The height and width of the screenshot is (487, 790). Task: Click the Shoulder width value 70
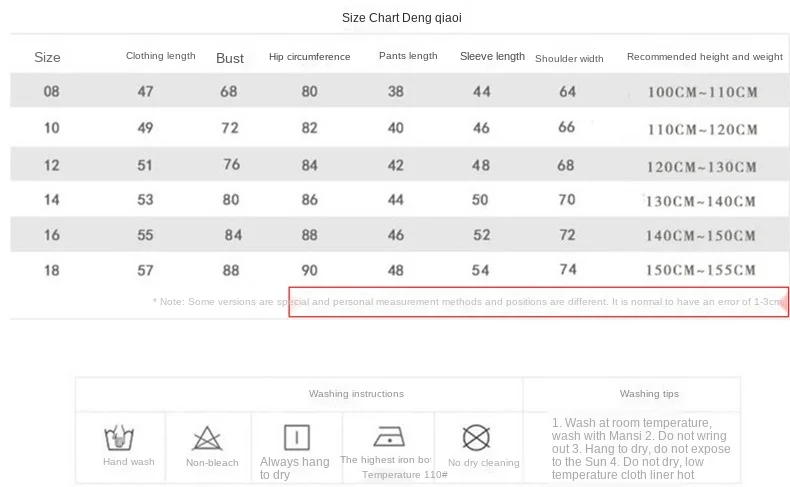pyautogui.click(x=567, y=199)
